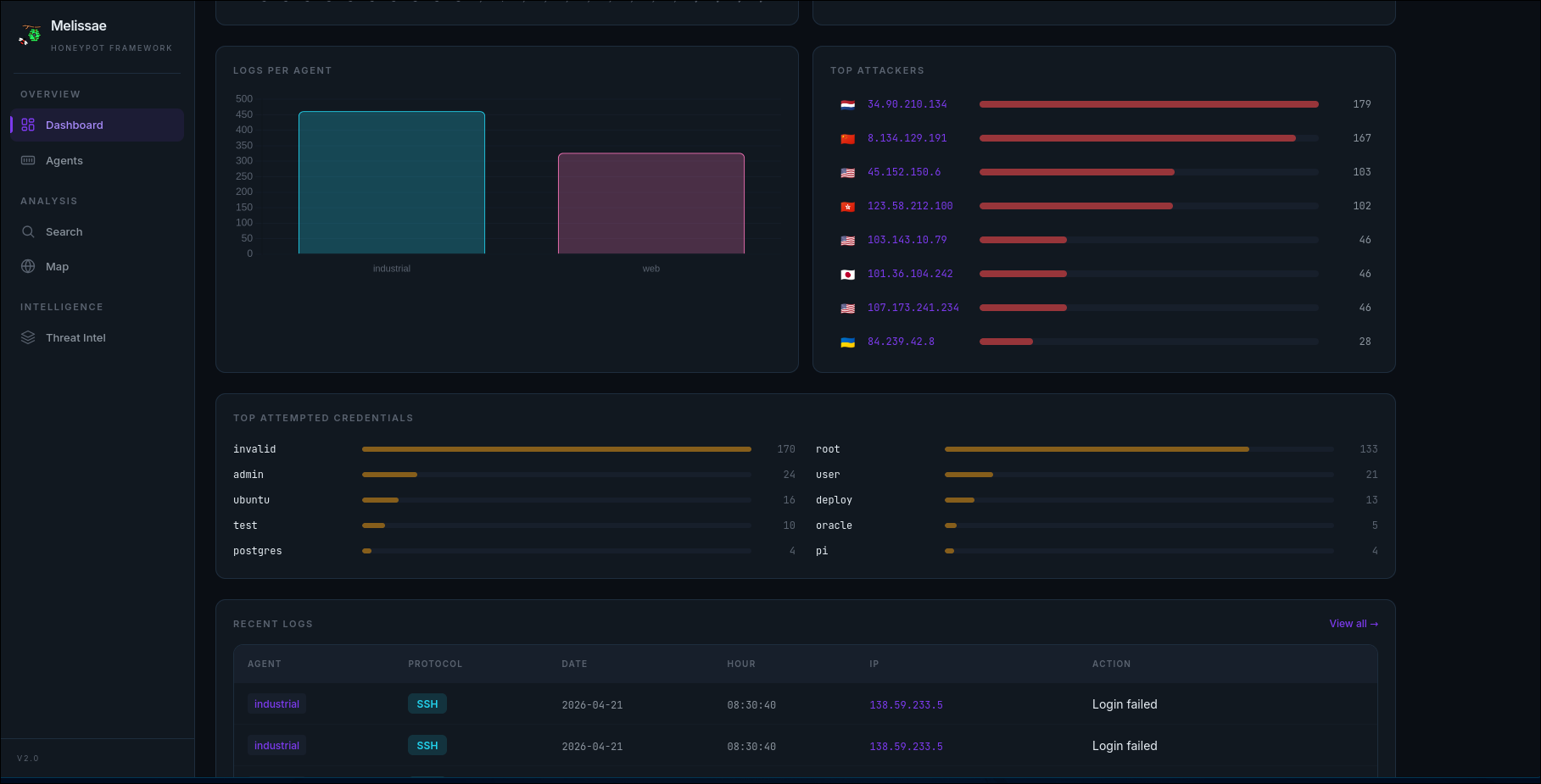Screen dimensions: 1541x784
Task: Click the HOUR column header
Action: (x=741, y=664)
